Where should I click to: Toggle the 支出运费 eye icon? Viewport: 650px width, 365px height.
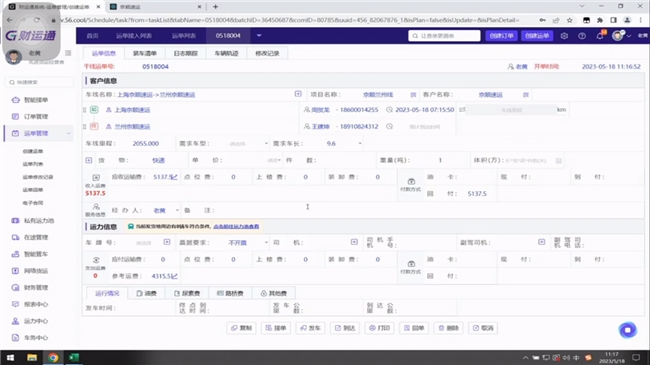[96, 260]
